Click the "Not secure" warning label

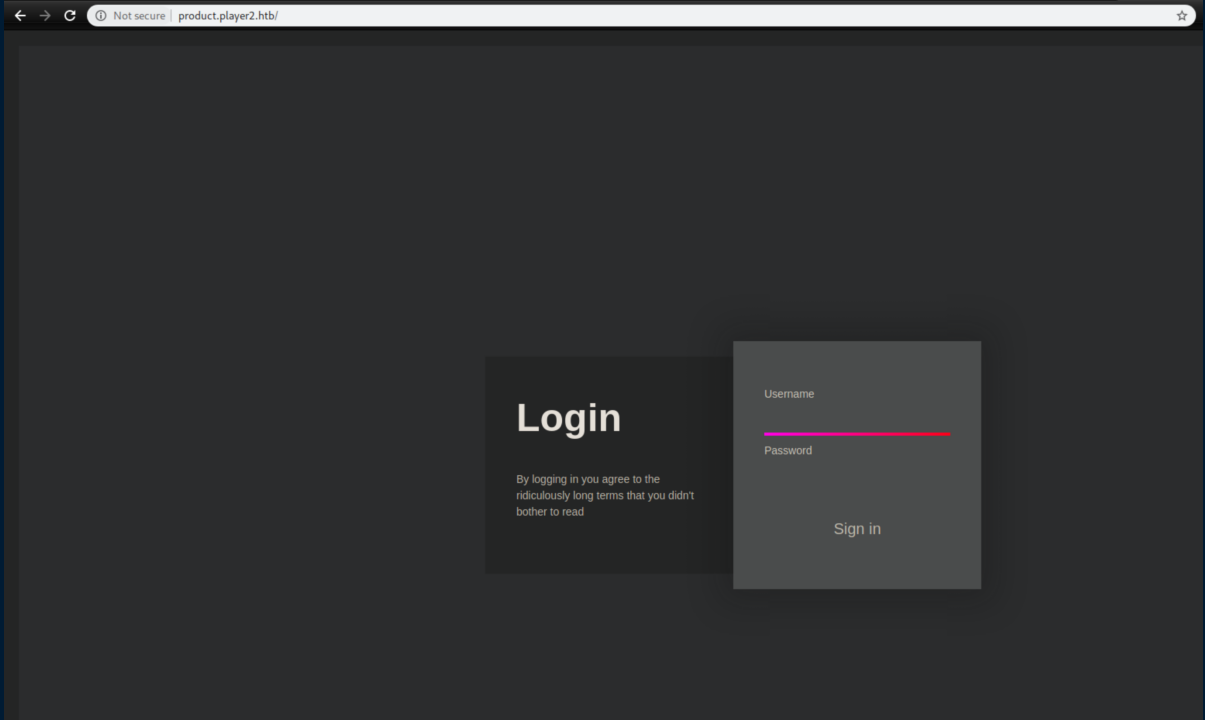coord(139,15)
